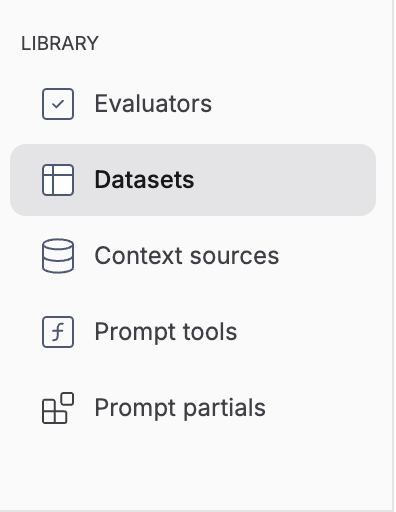396x512 pixels.
Task: Go to Context sources
Action: pyautogui.click(x=193, y=256)
